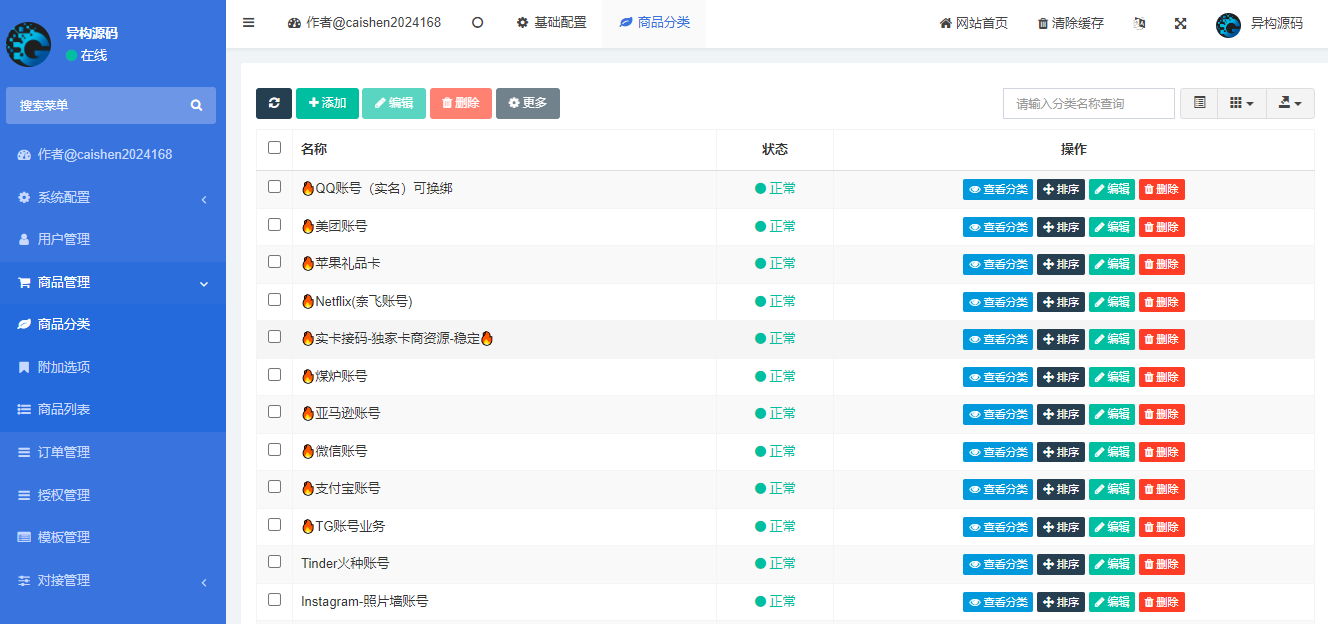This screenshot has height=624, width=1328.
Task: Click 查看分类 for Netflix奈飞账号 row
Action: point(997,301)
